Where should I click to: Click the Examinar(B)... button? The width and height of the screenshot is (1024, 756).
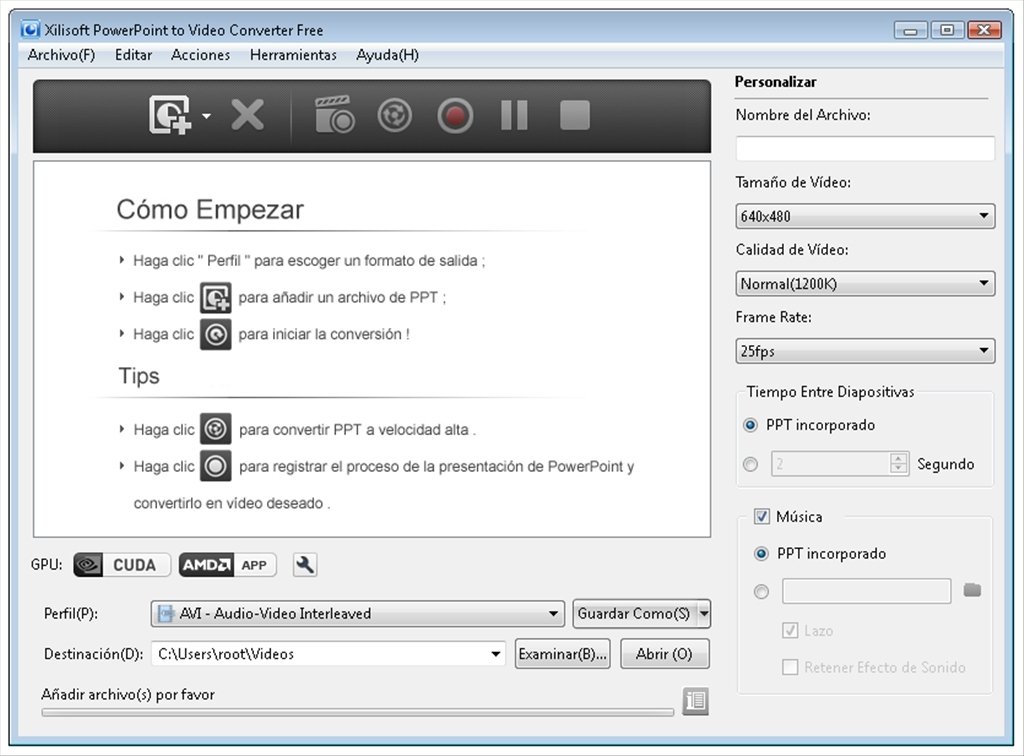click(x=562, y=654)
